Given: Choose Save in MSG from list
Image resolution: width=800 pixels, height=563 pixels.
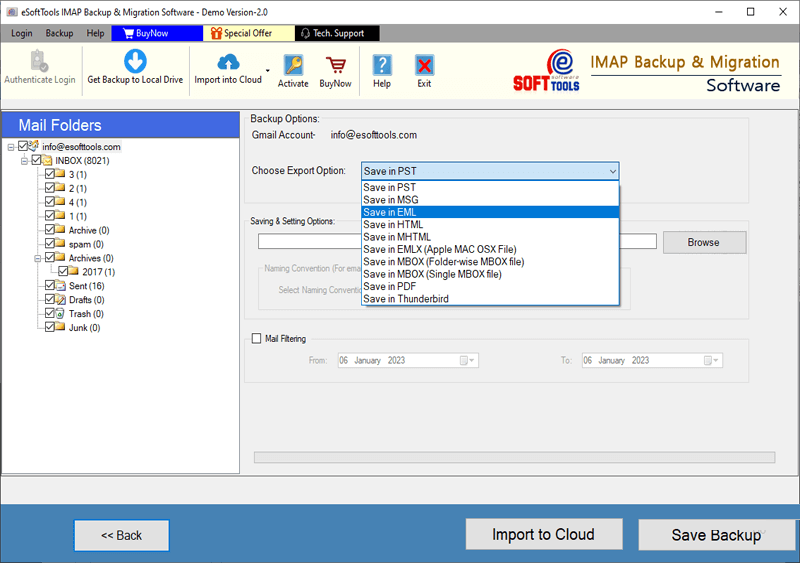Looking at the screenshot, I should (x=490, y=200).
